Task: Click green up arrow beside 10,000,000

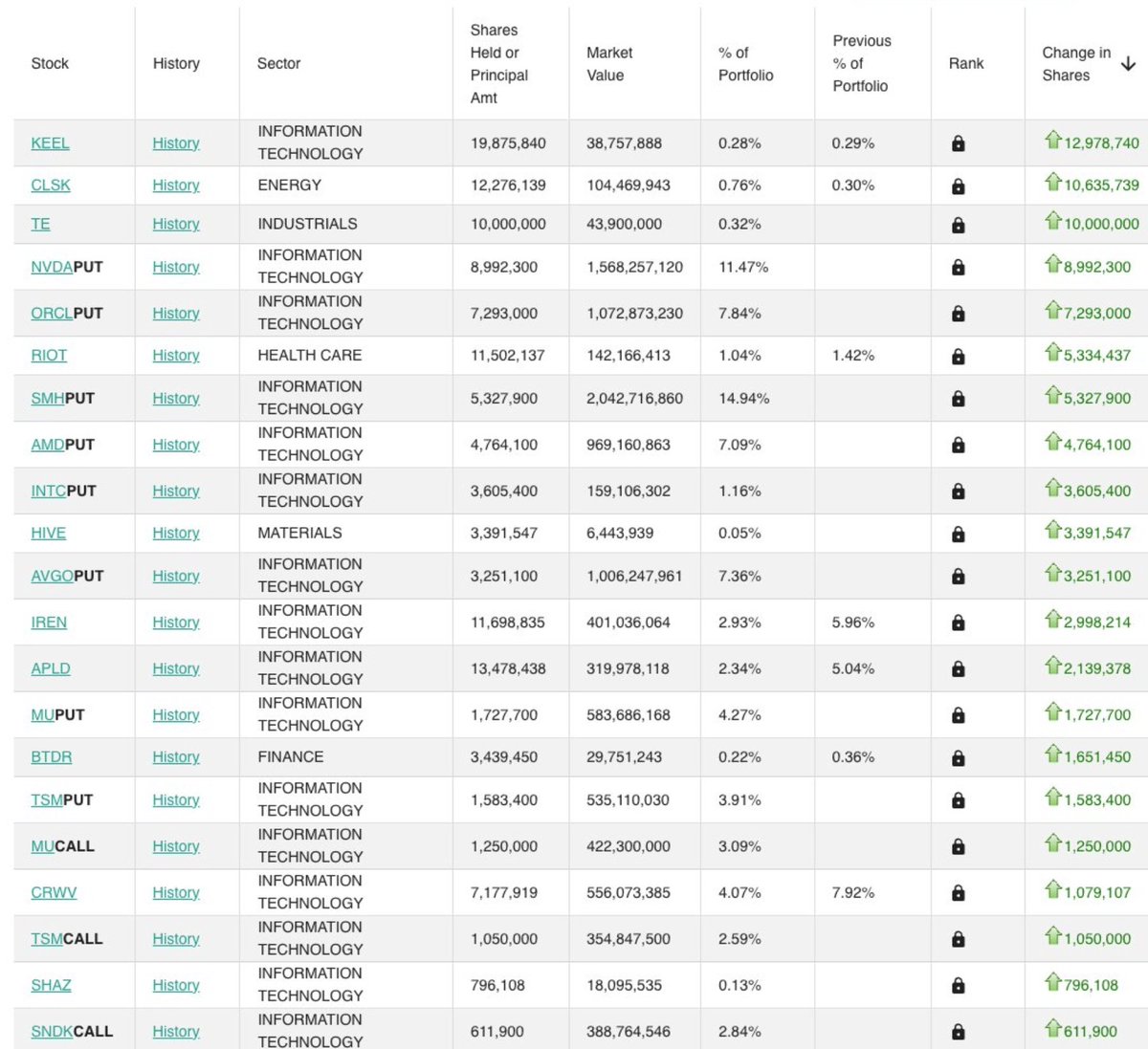Action: (x=1053, y=222)
